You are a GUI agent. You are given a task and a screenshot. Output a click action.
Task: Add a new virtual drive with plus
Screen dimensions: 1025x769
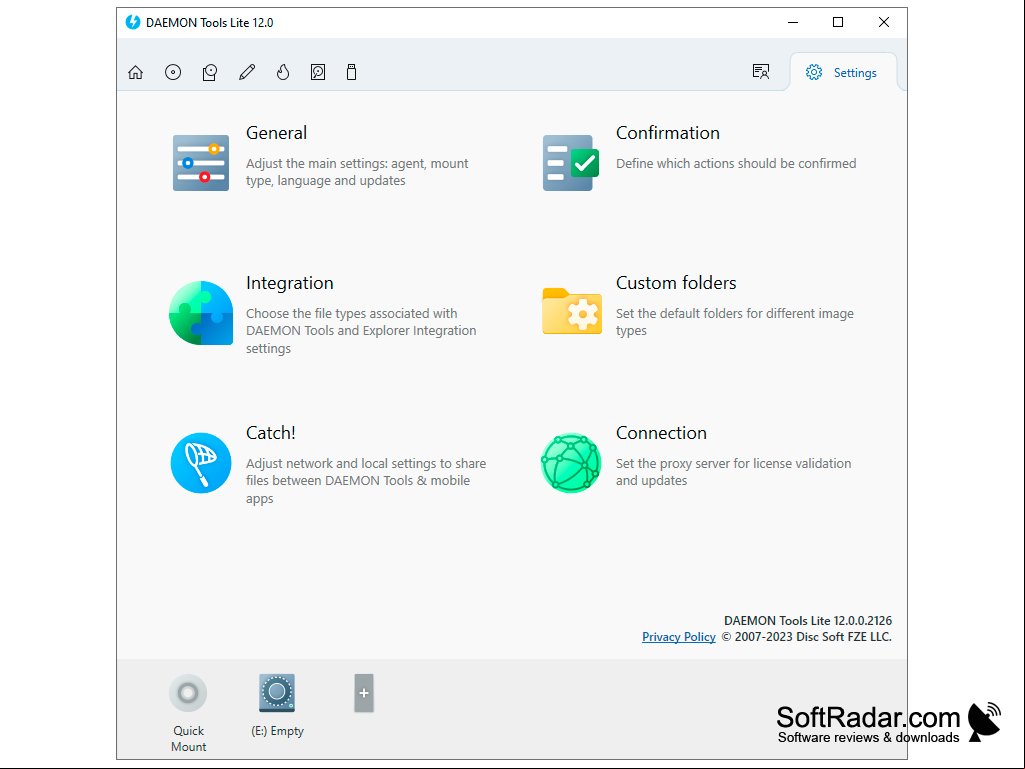364,693
